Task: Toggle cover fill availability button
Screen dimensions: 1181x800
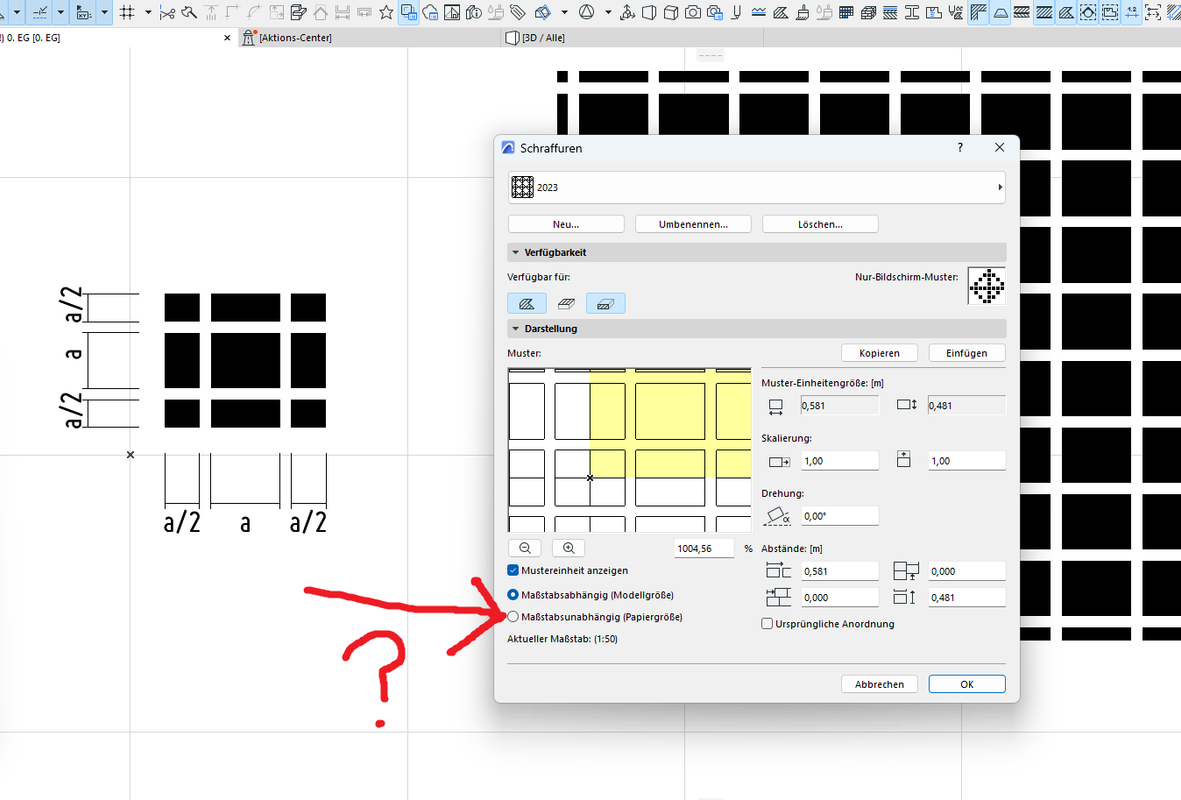Action: coord(566,304)
